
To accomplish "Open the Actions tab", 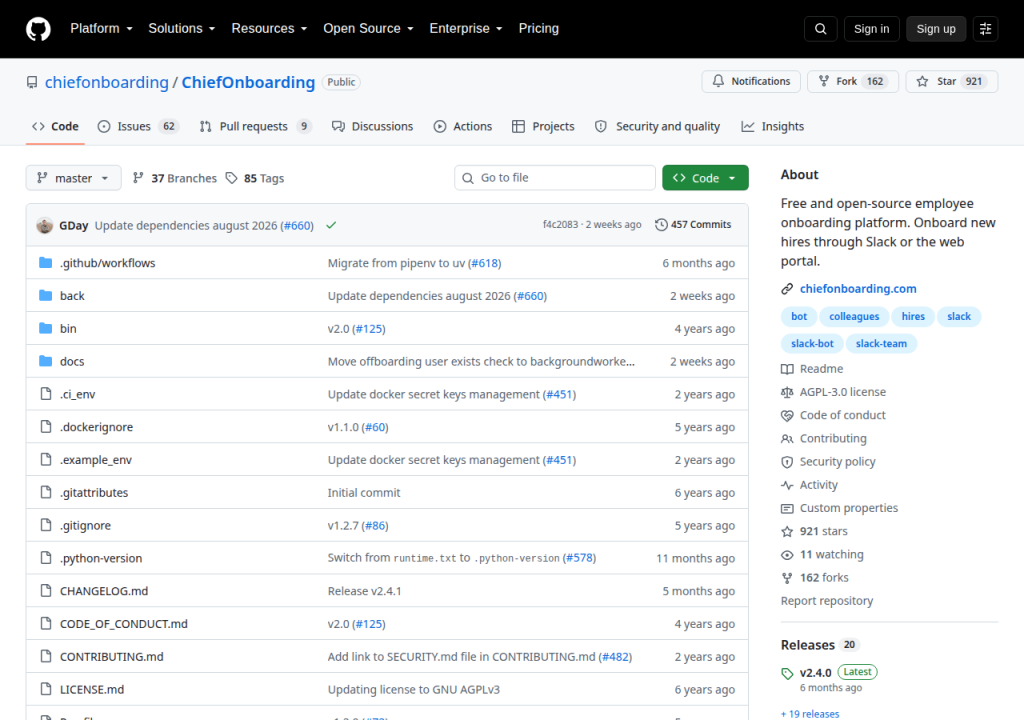I will pyautogui.click(x=462, y=126).
